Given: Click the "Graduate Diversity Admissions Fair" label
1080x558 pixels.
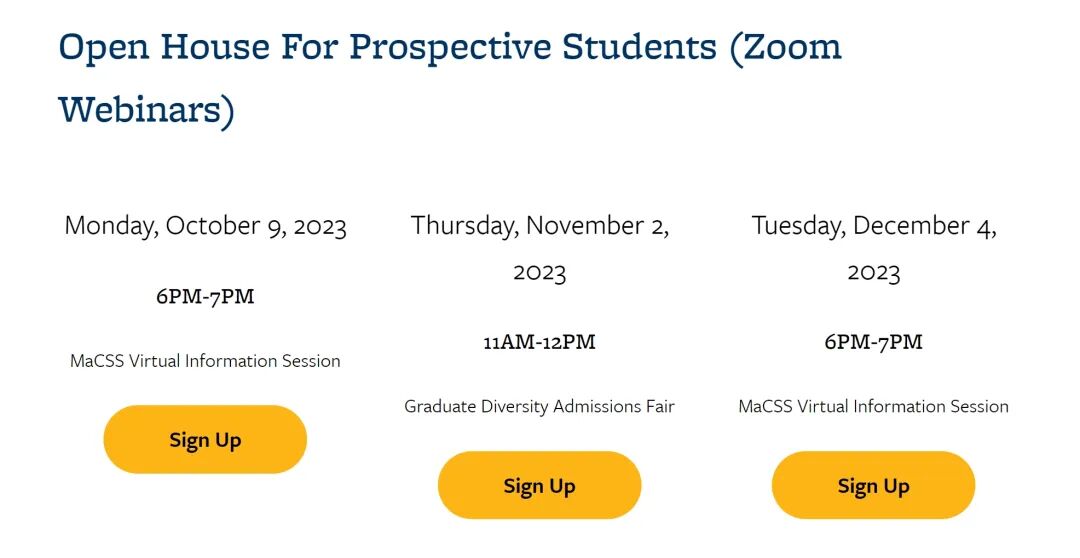Looking at the screenshot, I should [539, 406].
